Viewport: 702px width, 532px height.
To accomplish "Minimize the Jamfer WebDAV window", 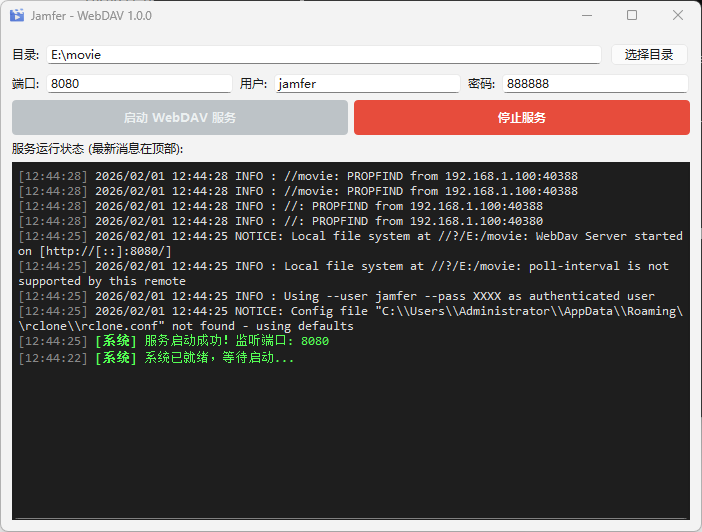I will 585,16.
